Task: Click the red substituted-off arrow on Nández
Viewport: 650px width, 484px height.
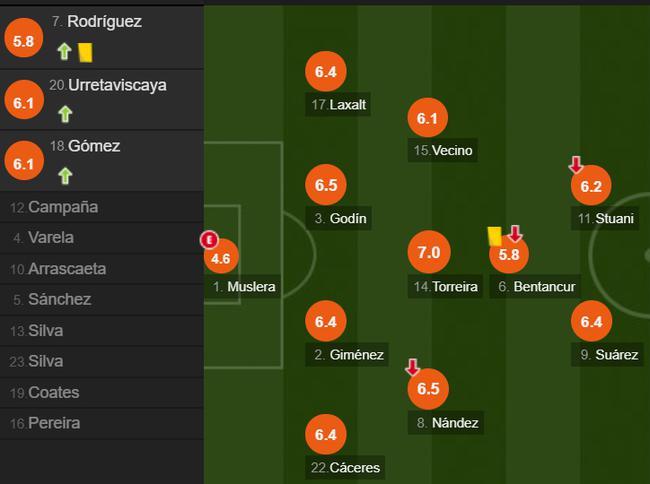Action: 412,367
